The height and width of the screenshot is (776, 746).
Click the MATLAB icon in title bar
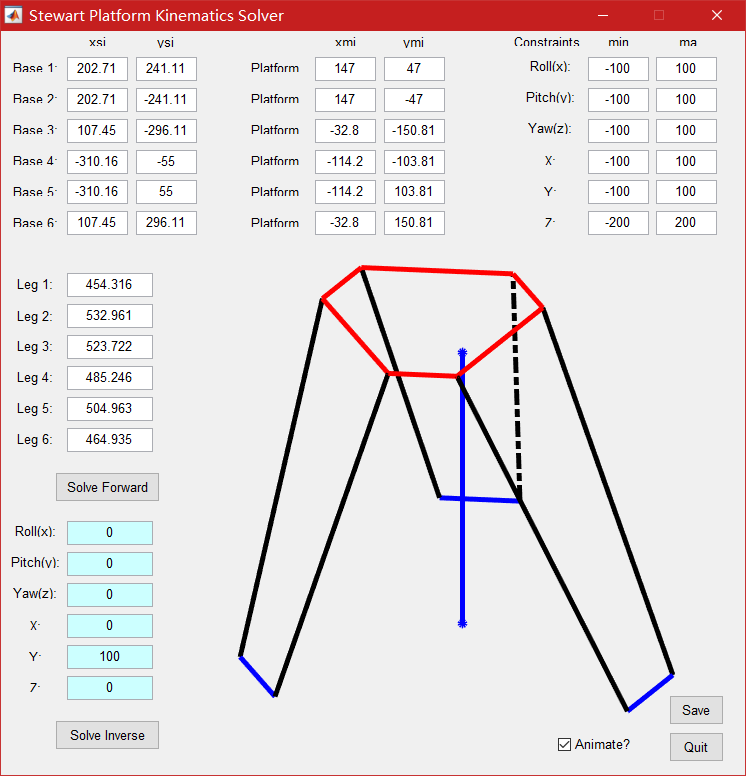pyautogui.click(x=14, y=16)
